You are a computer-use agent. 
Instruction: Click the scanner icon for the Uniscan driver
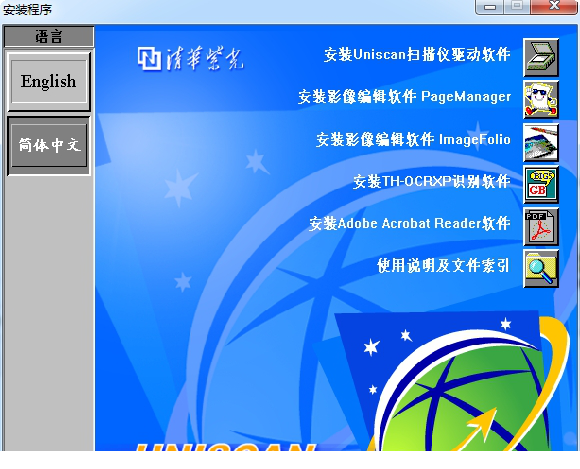(x=540, y=58)
